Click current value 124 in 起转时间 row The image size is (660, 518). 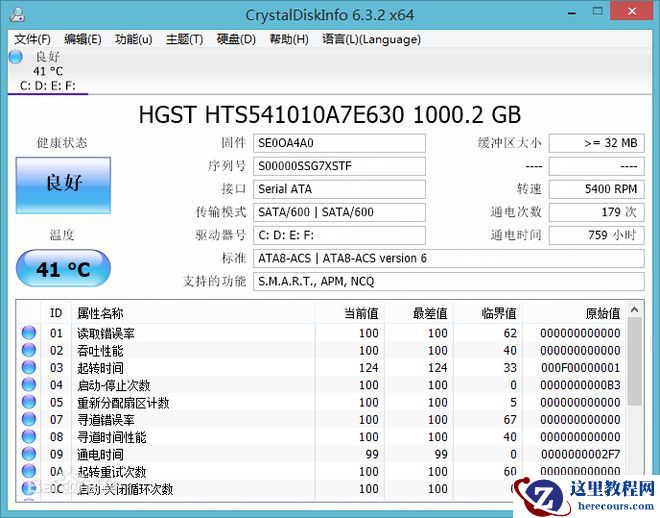tap(369, 368)
